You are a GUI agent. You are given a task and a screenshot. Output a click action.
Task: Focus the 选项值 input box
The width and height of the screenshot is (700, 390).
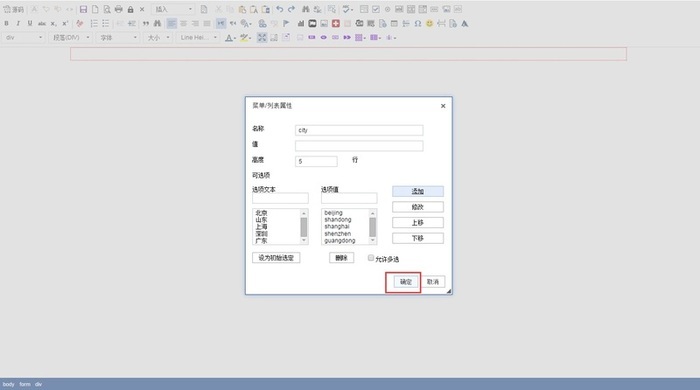[349, 198]
